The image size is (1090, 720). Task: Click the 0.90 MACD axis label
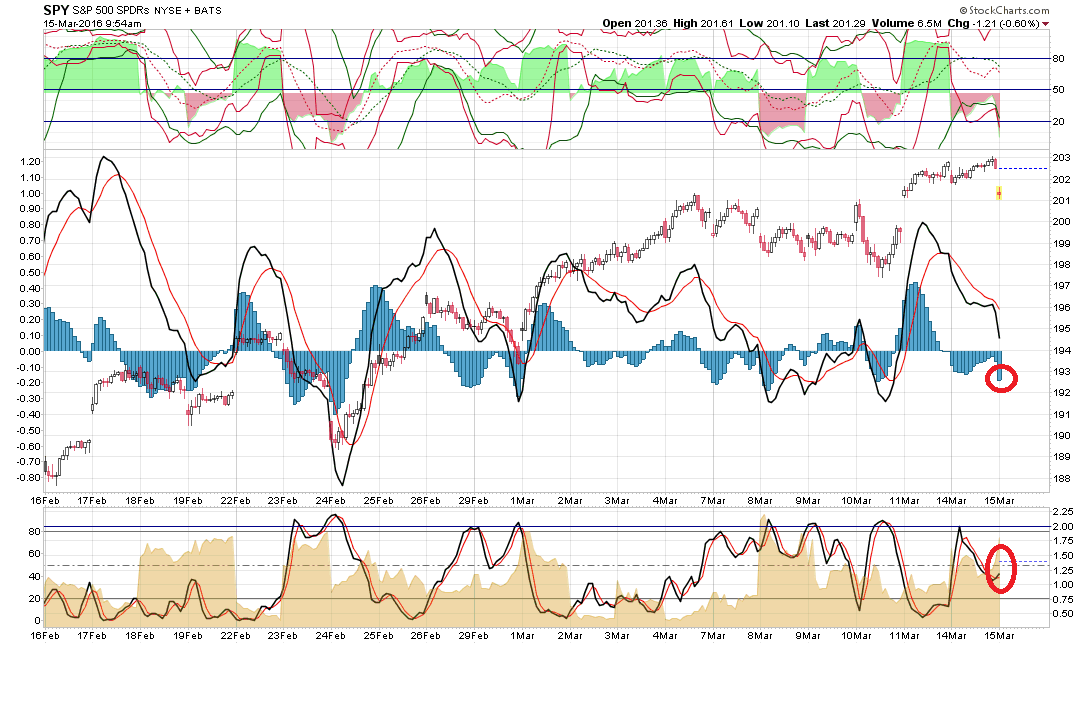tap(30, 209)
